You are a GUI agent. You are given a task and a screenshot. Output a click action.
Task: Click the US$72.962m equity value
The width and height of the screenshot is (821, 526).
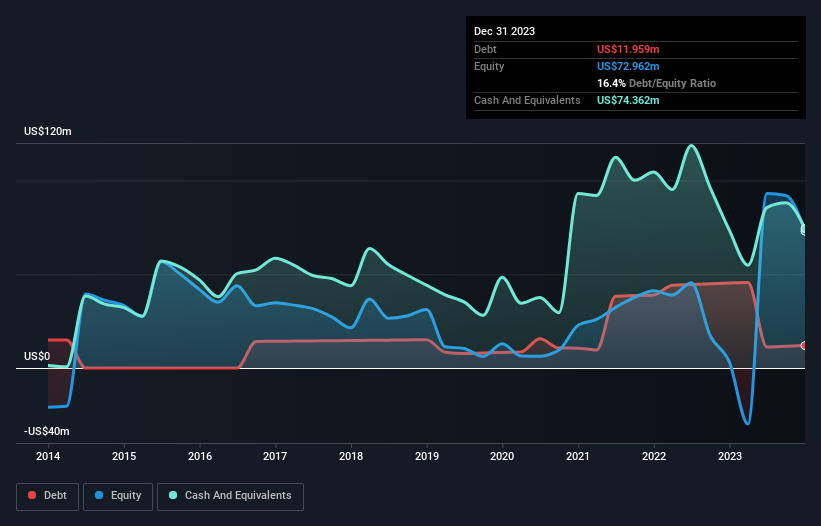pos(628,66)
